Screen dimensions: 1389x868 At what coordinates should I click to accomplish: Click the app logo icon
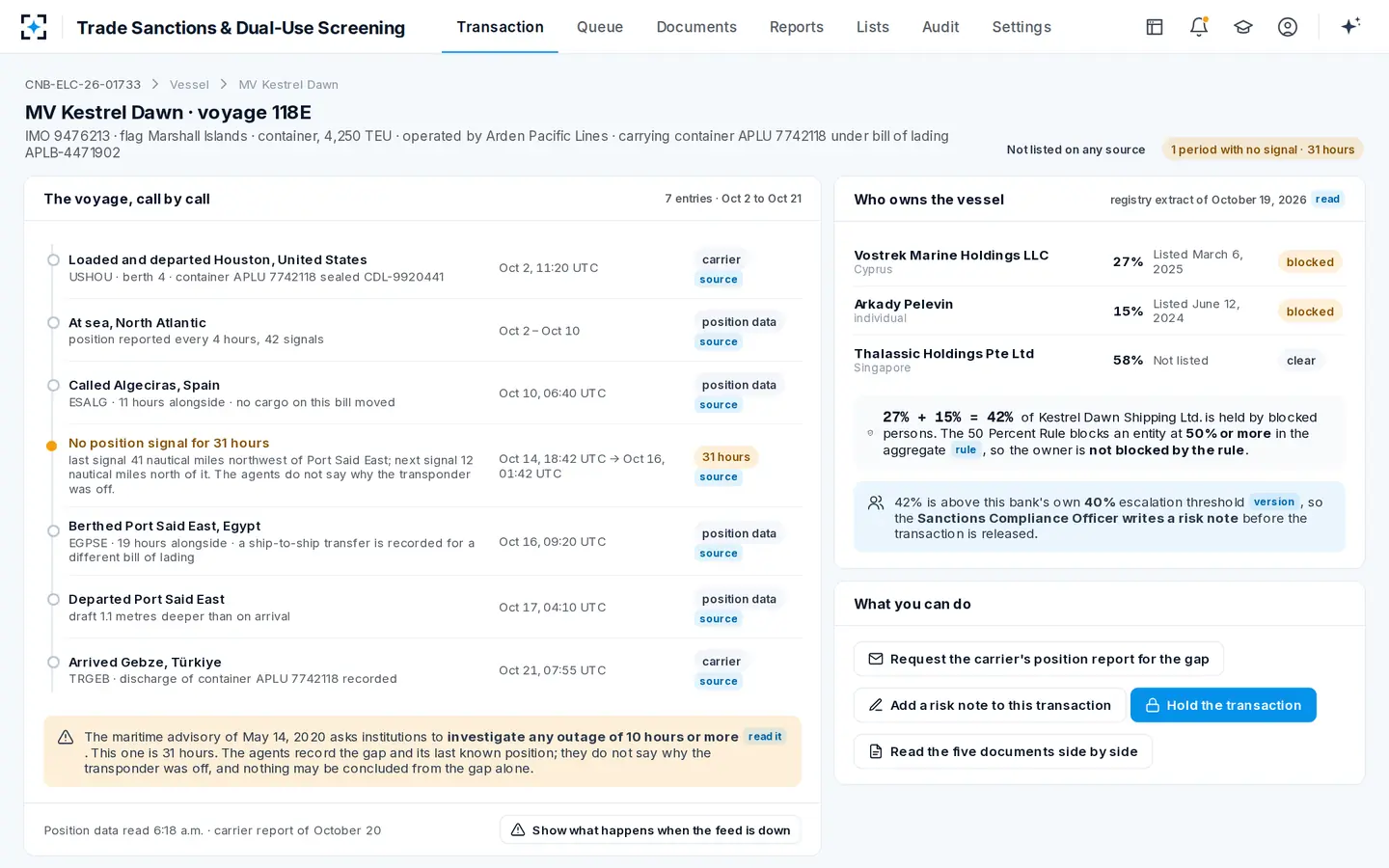point(34,27)
